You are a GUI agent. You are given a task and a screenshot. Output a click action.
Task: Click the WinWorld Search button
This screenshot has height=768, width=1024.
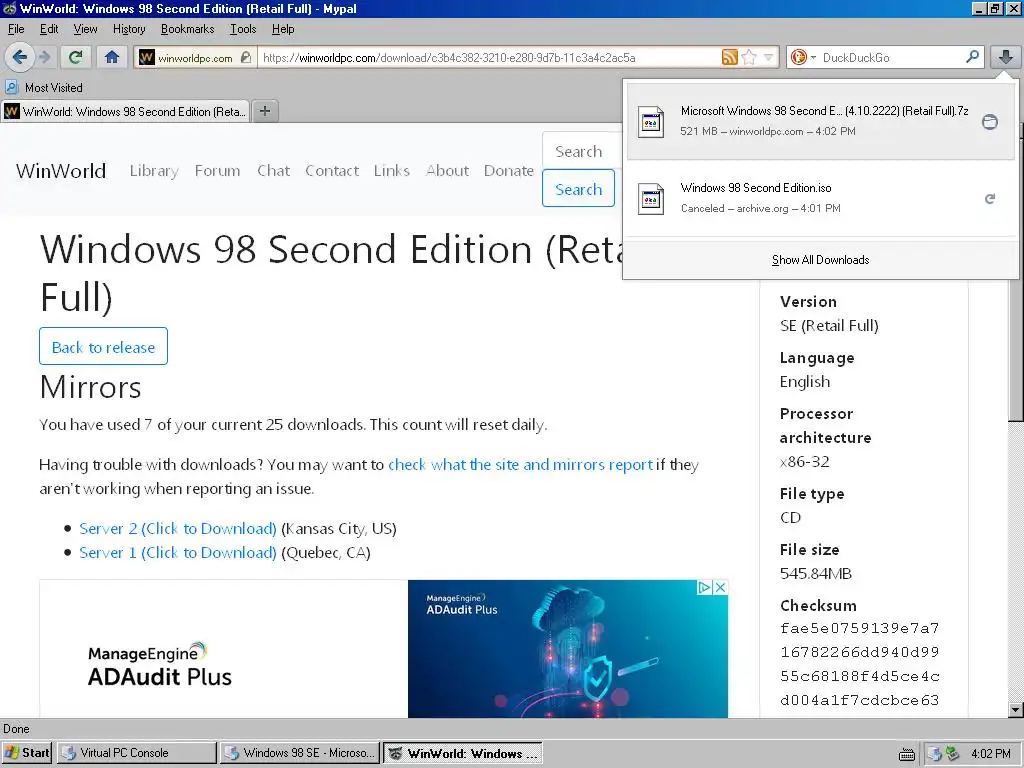click(x=578, y=189)
